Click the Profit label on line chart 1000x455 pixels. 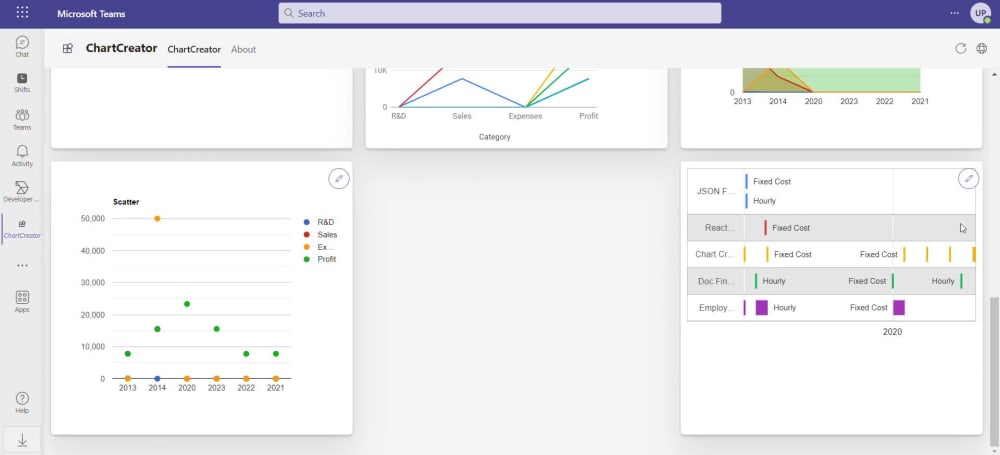(589, 116)
